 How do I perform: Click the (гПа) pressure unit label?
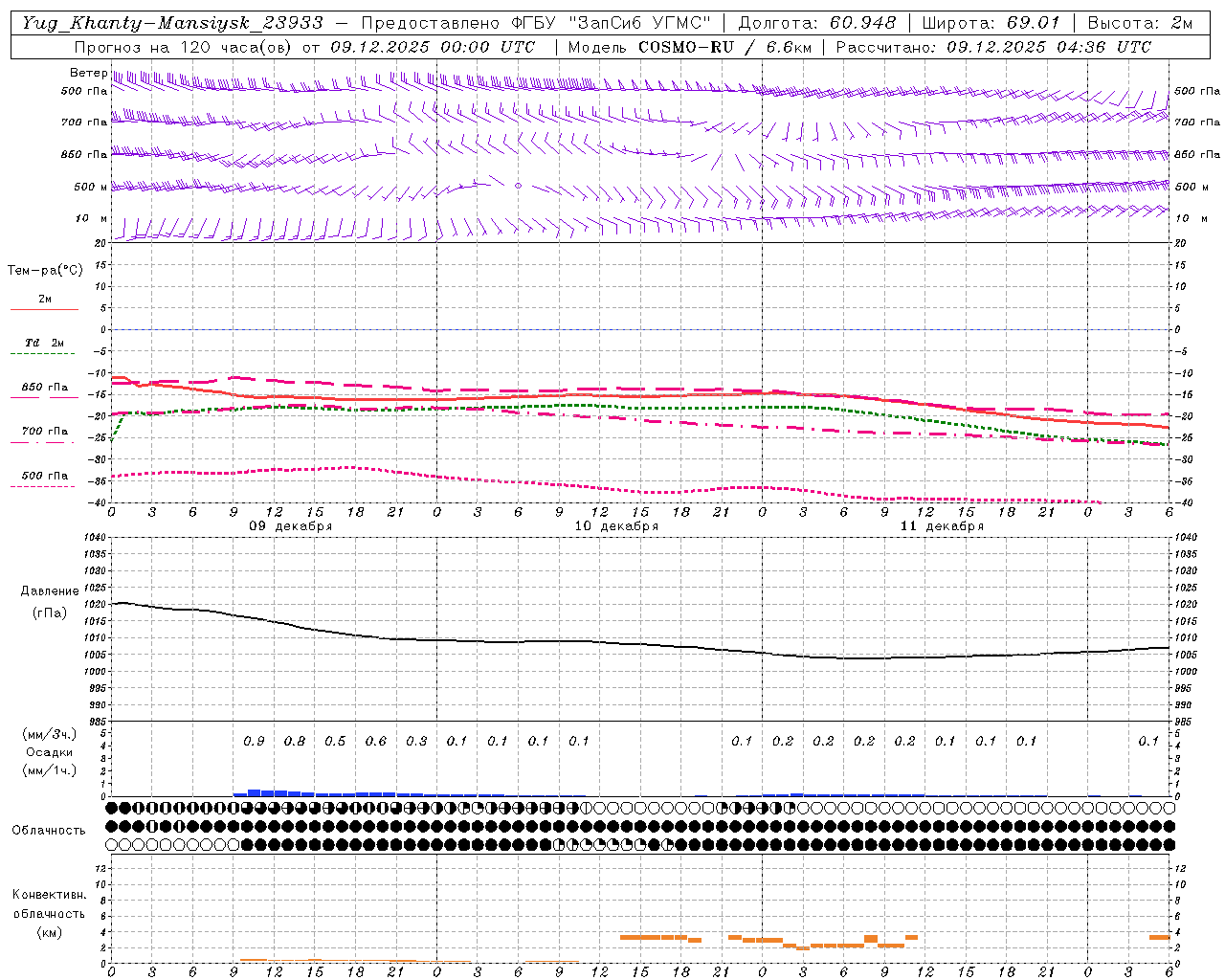(x=50, y=612)
